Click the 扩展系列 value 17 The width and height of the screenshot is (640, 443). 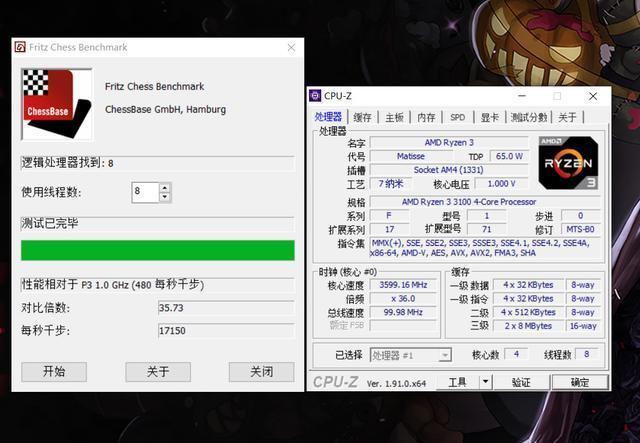[x=389, y=229]
